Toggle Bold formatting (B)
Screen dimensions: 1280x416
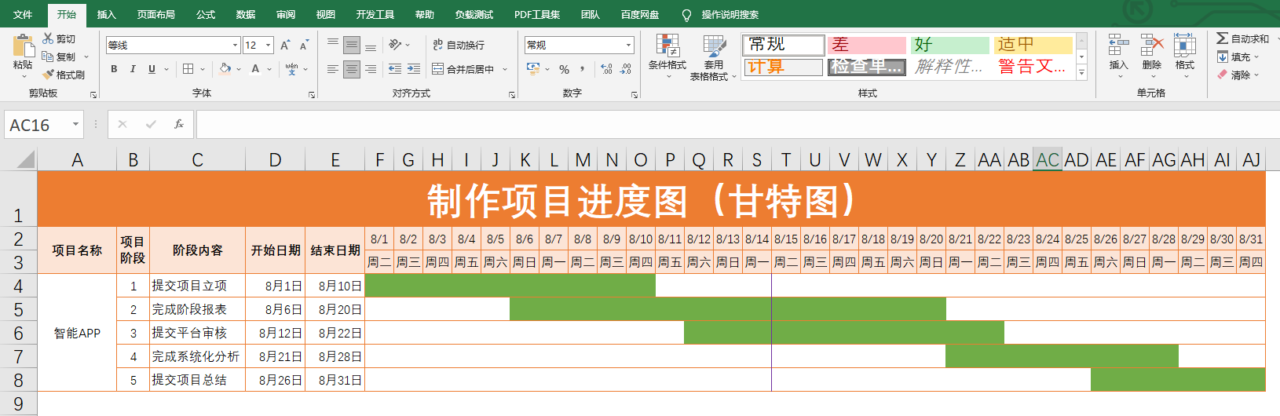click(114, 69)
